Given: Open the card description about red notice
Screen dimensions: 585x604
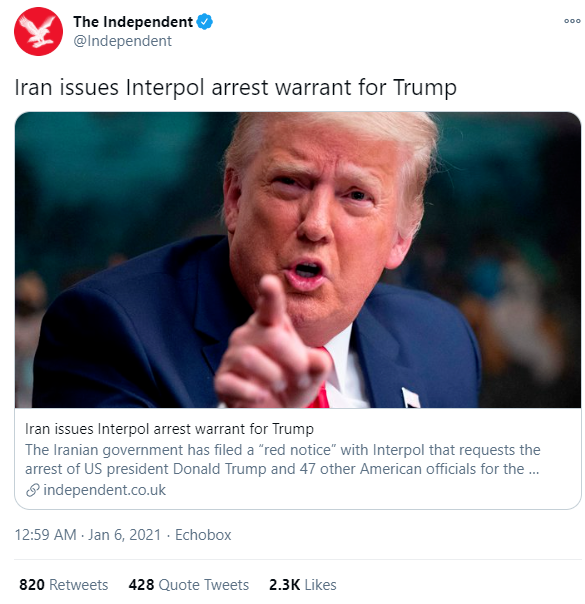Looking at the screenshot, I should (283, 459).
